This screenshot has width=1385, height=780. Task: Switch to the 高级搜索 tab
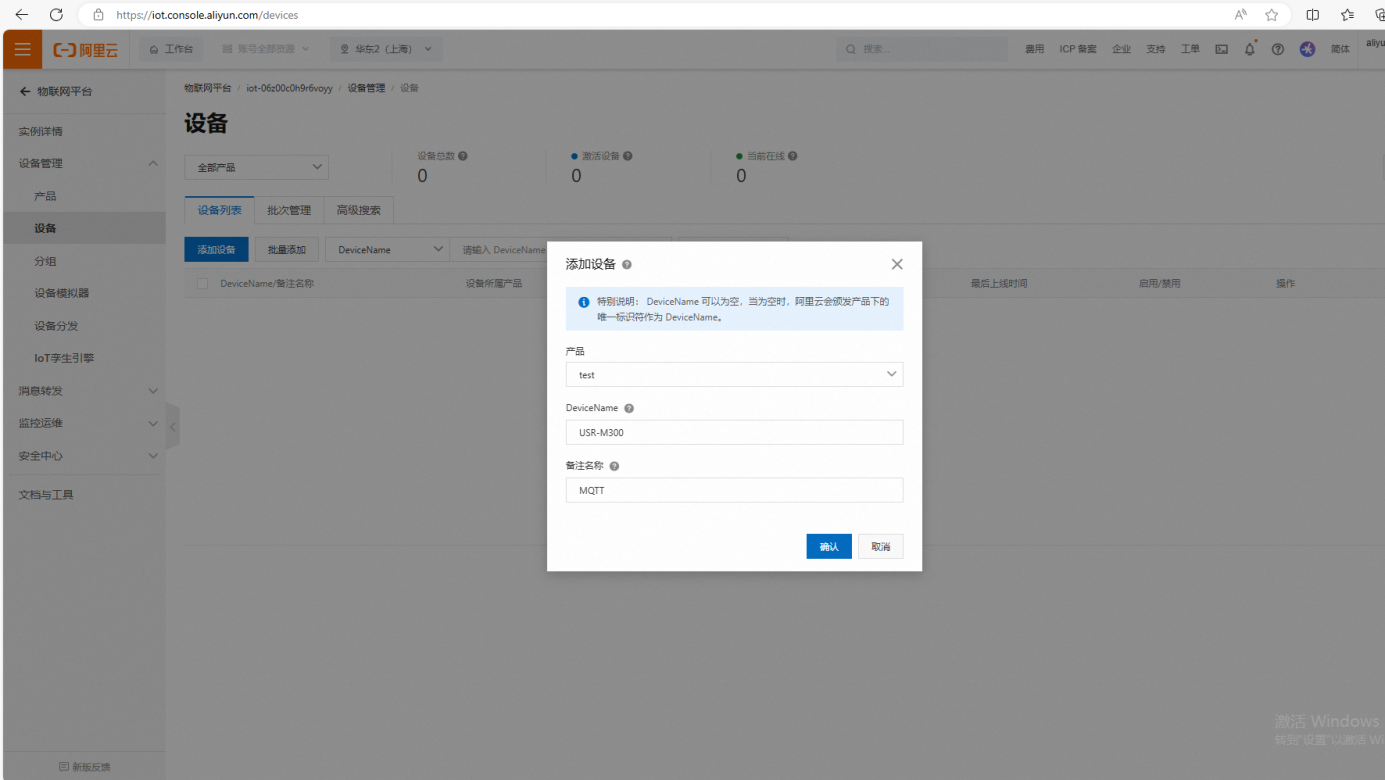pyautogui.click(x=358, y=210)
